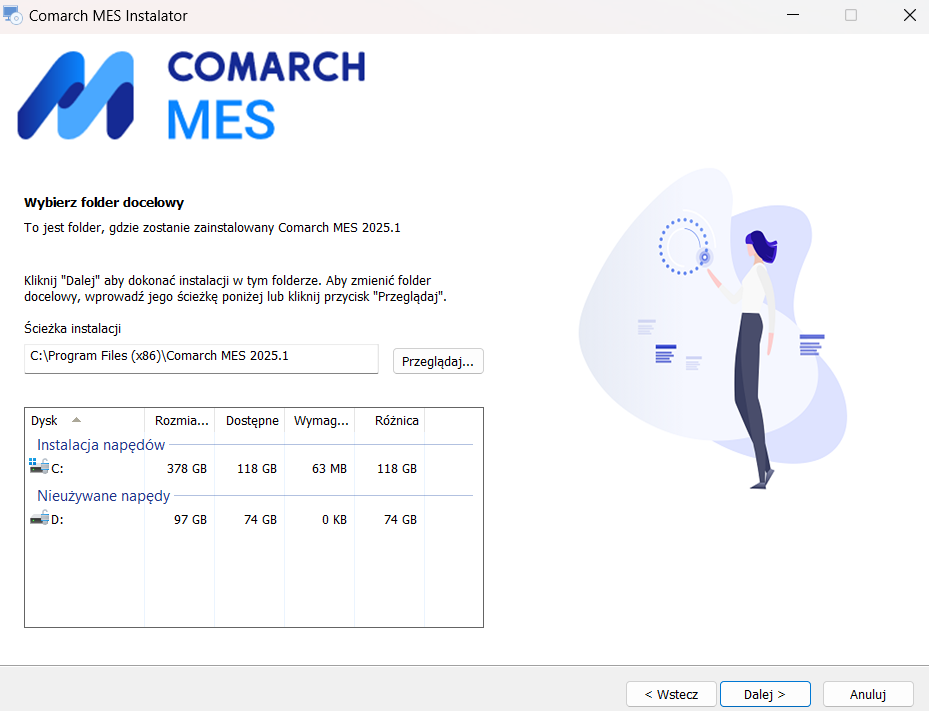The image size is (929, 711).
Task: Sort by the "Różnica" column header
Action: [x=390, y=421]
